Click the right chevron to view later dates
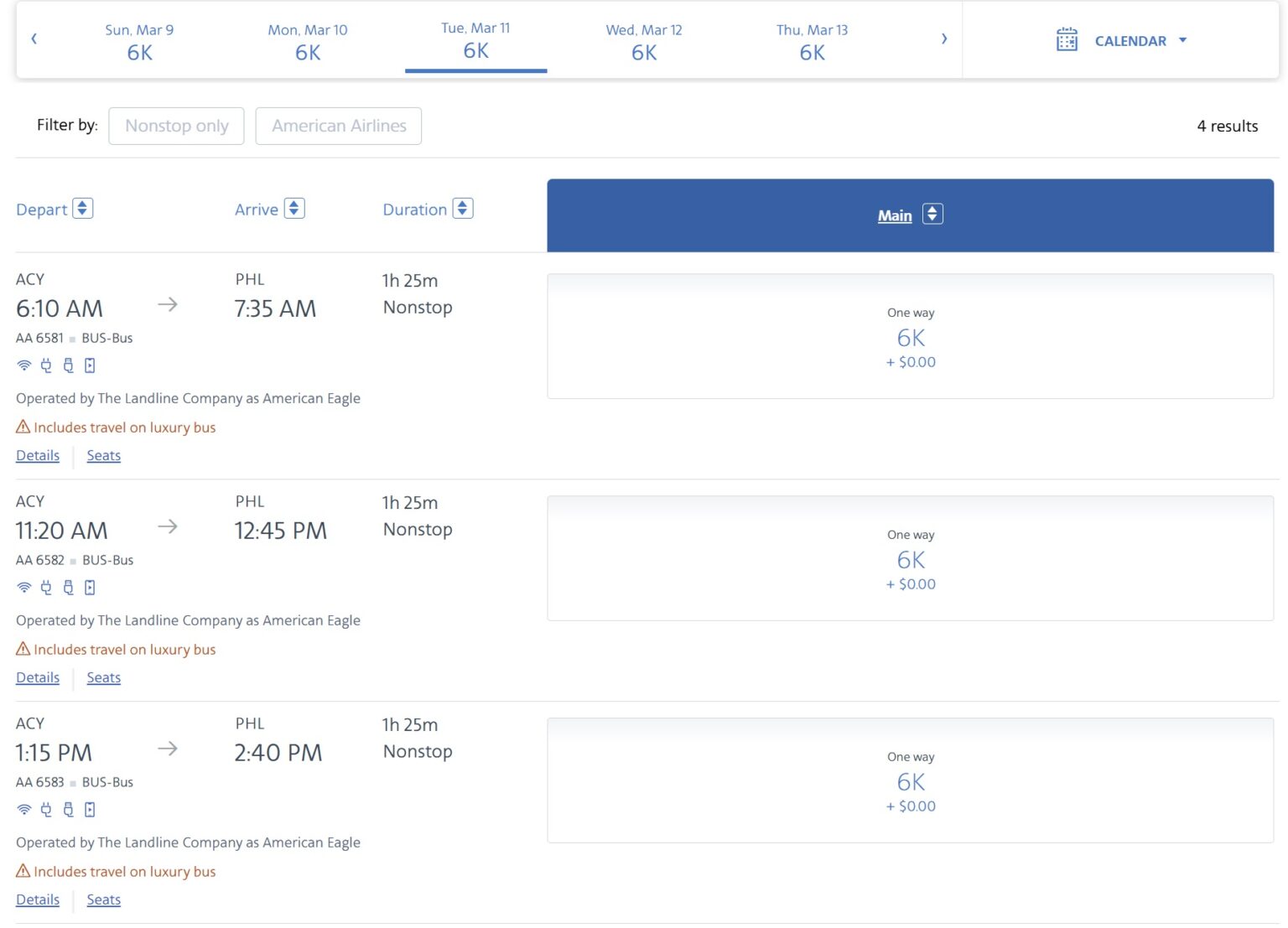Viewport: 1288px width, 928px height. (944, 39)
